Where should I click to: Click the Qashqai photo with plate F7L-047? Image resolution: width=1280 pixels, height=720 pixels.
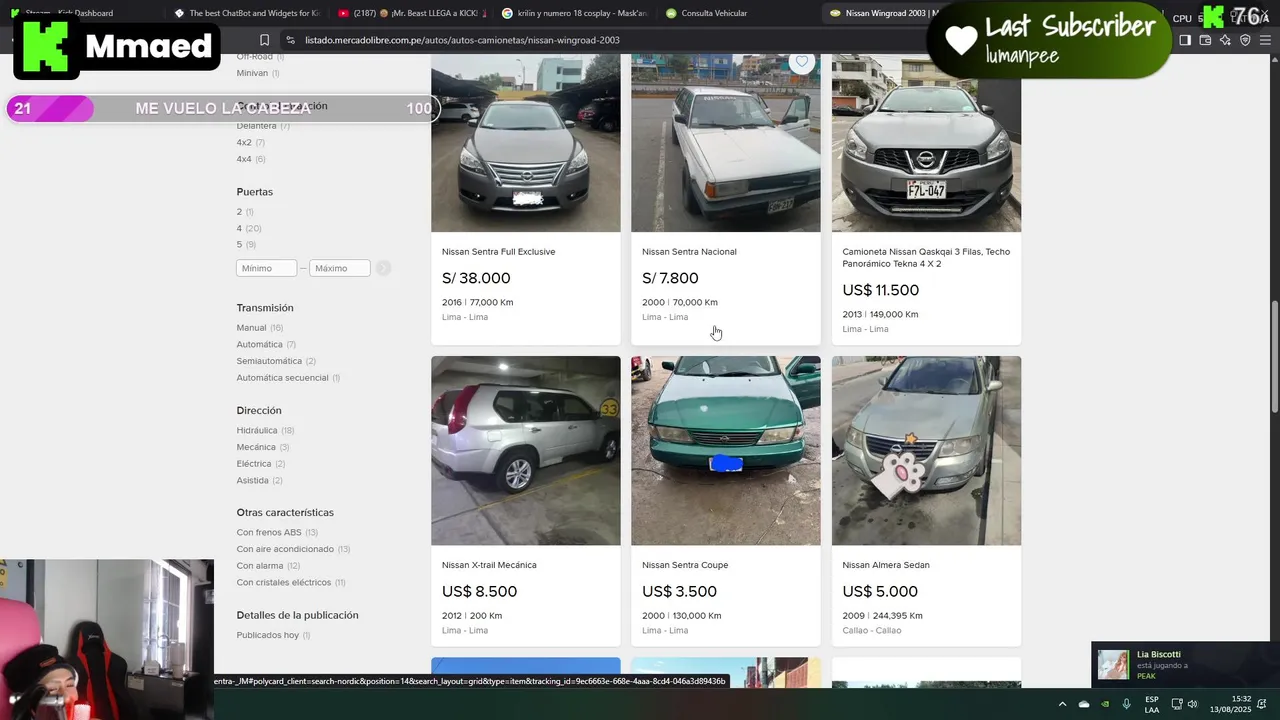(x=926, y=143)
